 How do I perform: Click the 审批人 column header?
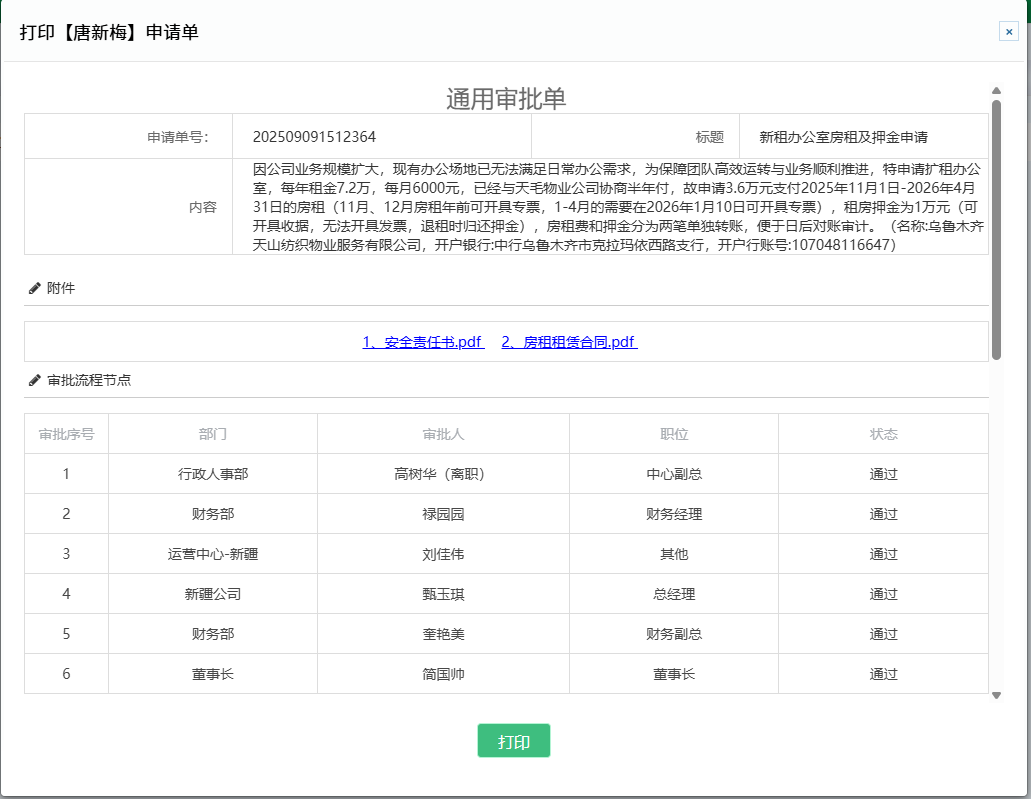click(x=443, y=434)
